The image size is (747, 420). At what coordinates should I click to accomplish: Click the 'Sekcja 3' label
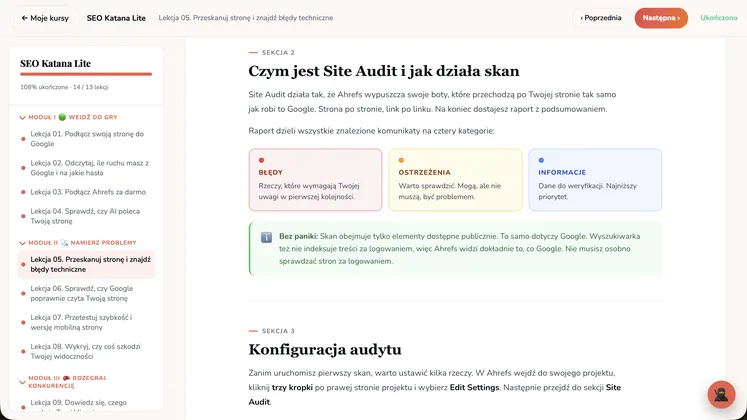pos(278,331)
